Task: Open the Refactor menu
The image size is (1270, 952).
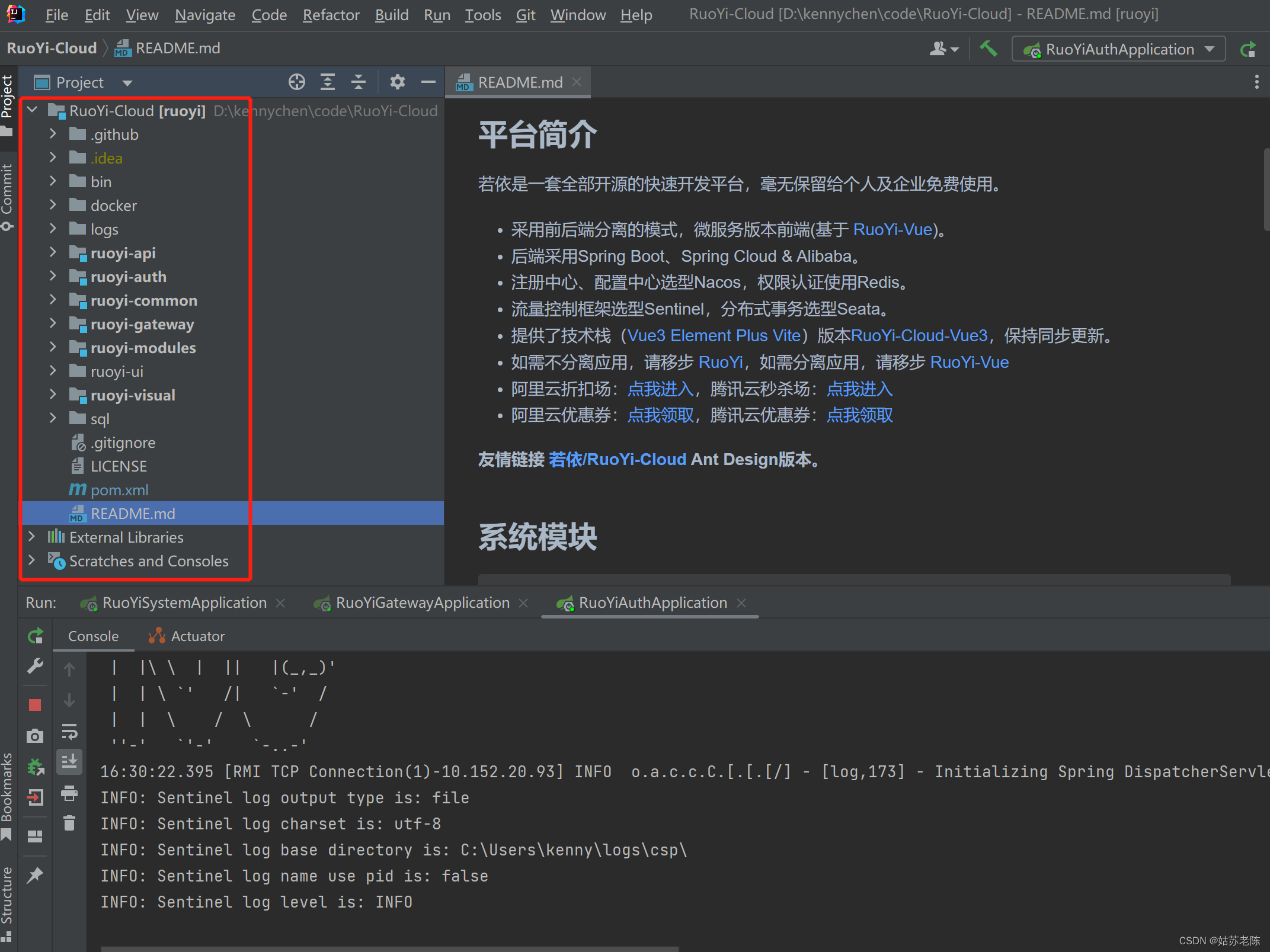Action: 331,15
